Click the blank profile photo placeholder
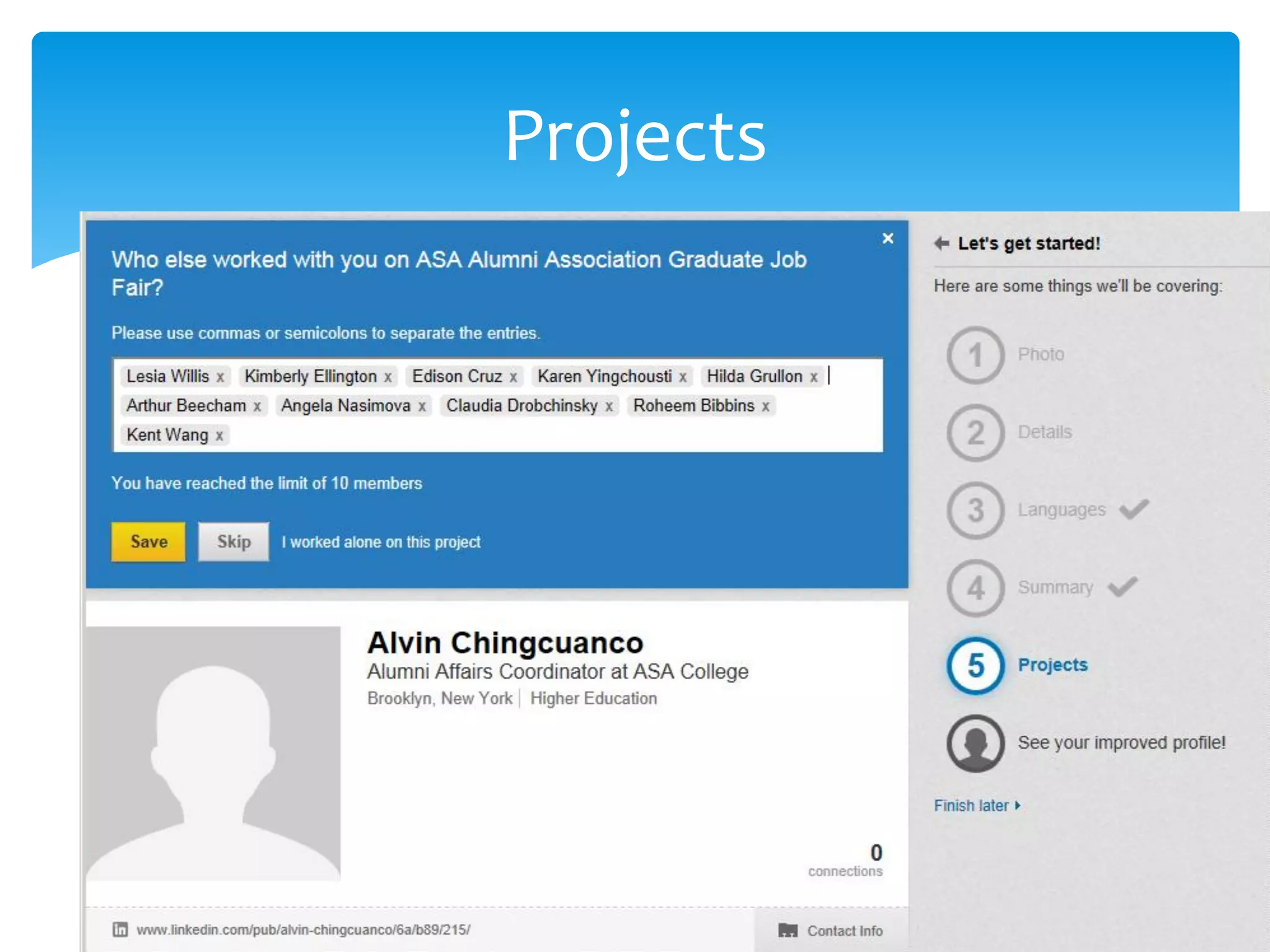 pyautogui.click(x=213, y=753)
